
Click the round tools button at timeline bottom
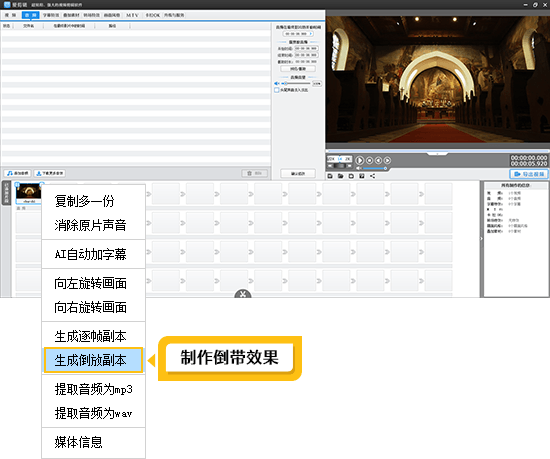tap(243, 294)
